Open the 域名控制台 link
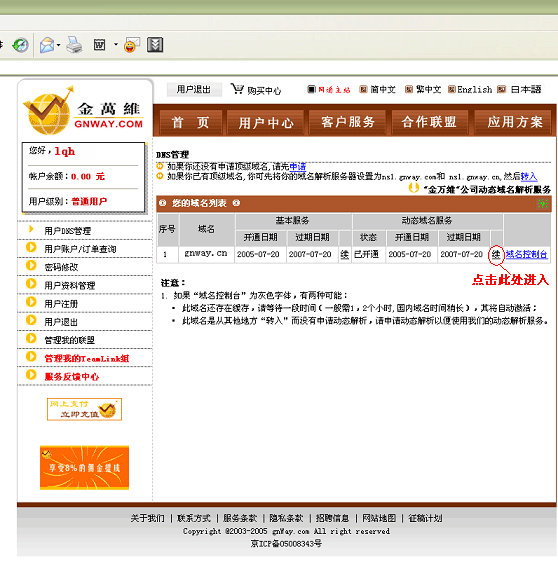 coord(526,255)
